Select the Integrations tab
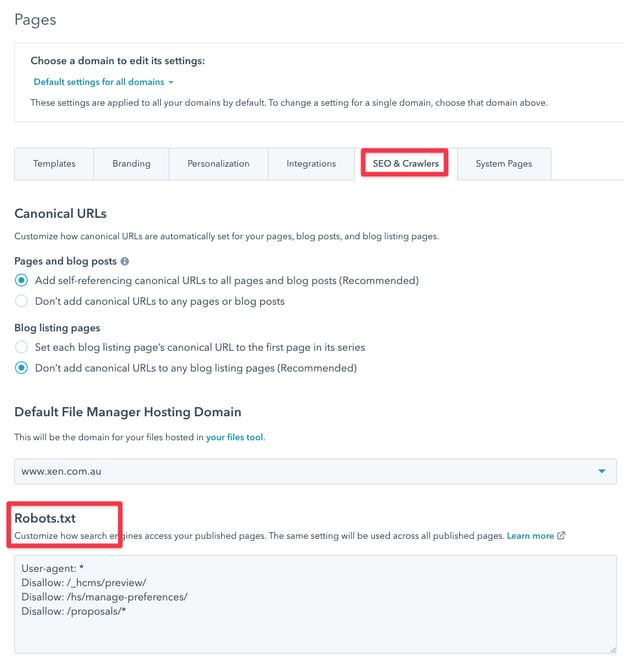 pos(311,164)
